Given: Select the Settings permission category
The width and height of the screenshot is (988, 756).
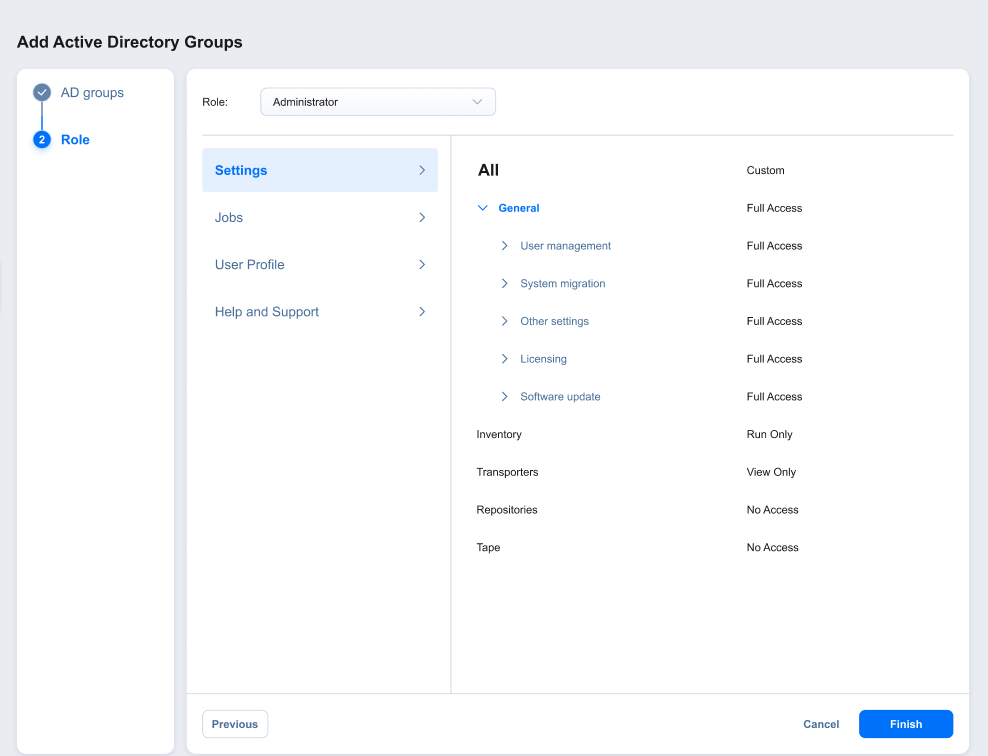Looking at the screenshot, I should (319, 170).
